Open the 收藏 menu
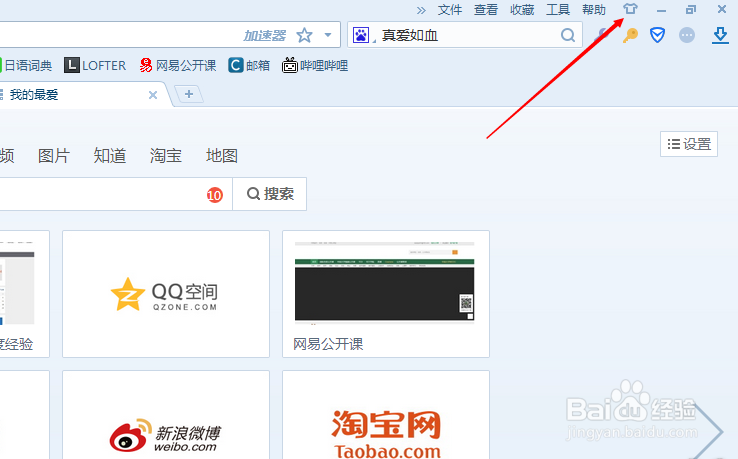738x459 pixels. tap(522, 10)
